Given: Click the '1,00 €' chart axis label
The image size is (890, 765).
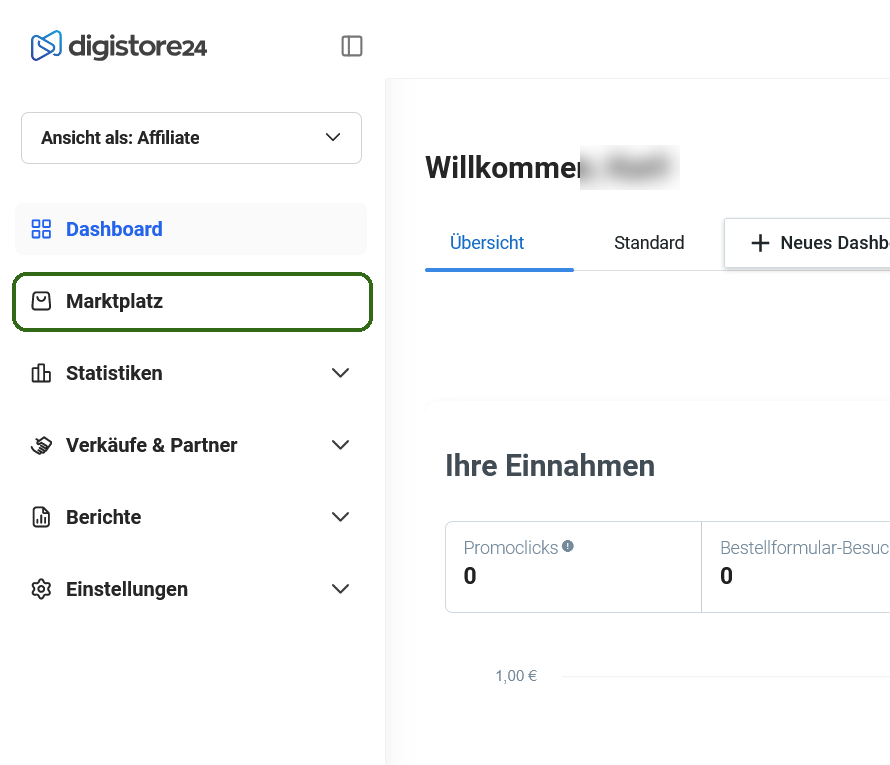Looking at the screenshot, I should [516, 676].
